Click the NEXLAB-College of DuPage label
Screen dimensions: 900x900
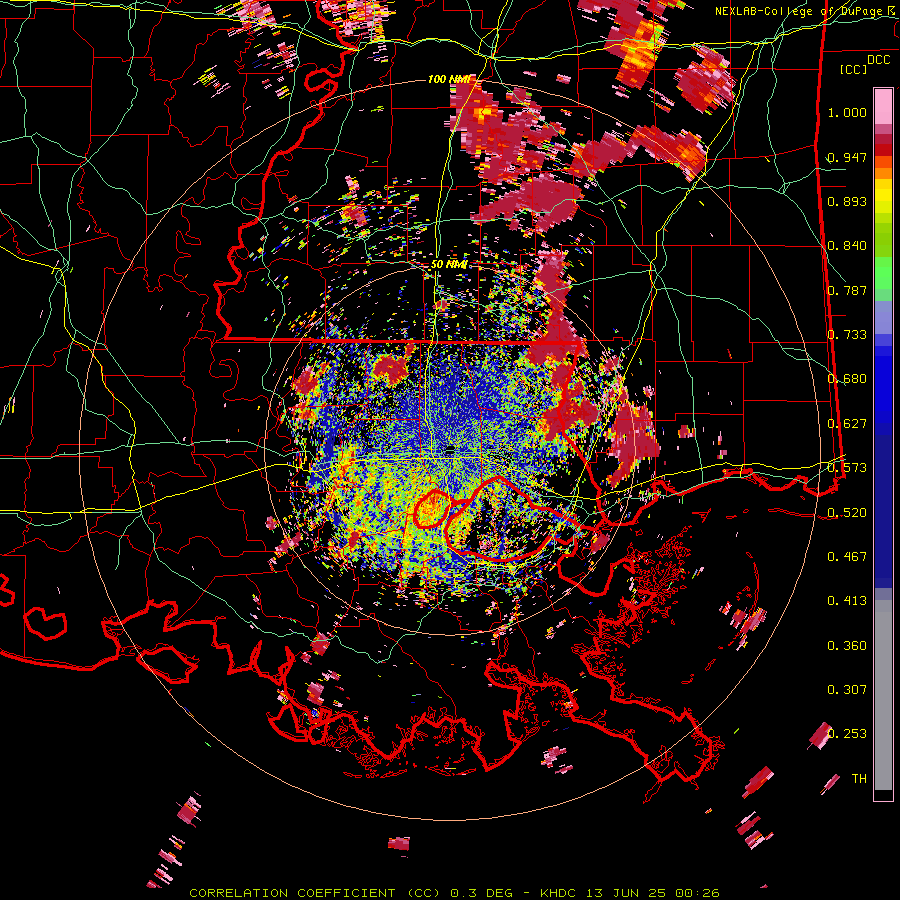point(804,11)
